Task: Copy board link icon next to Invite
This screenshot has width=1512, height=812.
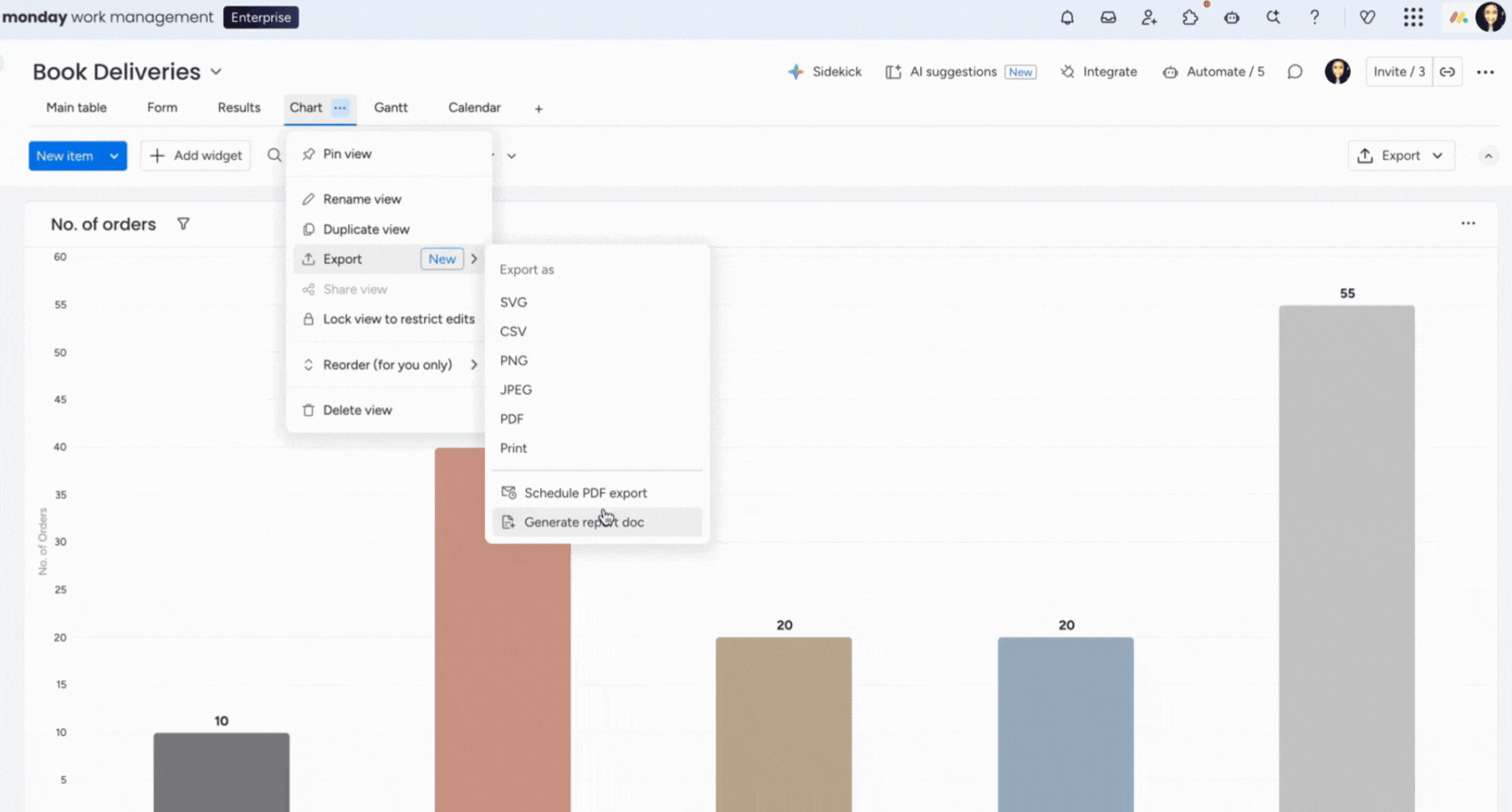Action: pyautogui.click(x=1448, y=72)
